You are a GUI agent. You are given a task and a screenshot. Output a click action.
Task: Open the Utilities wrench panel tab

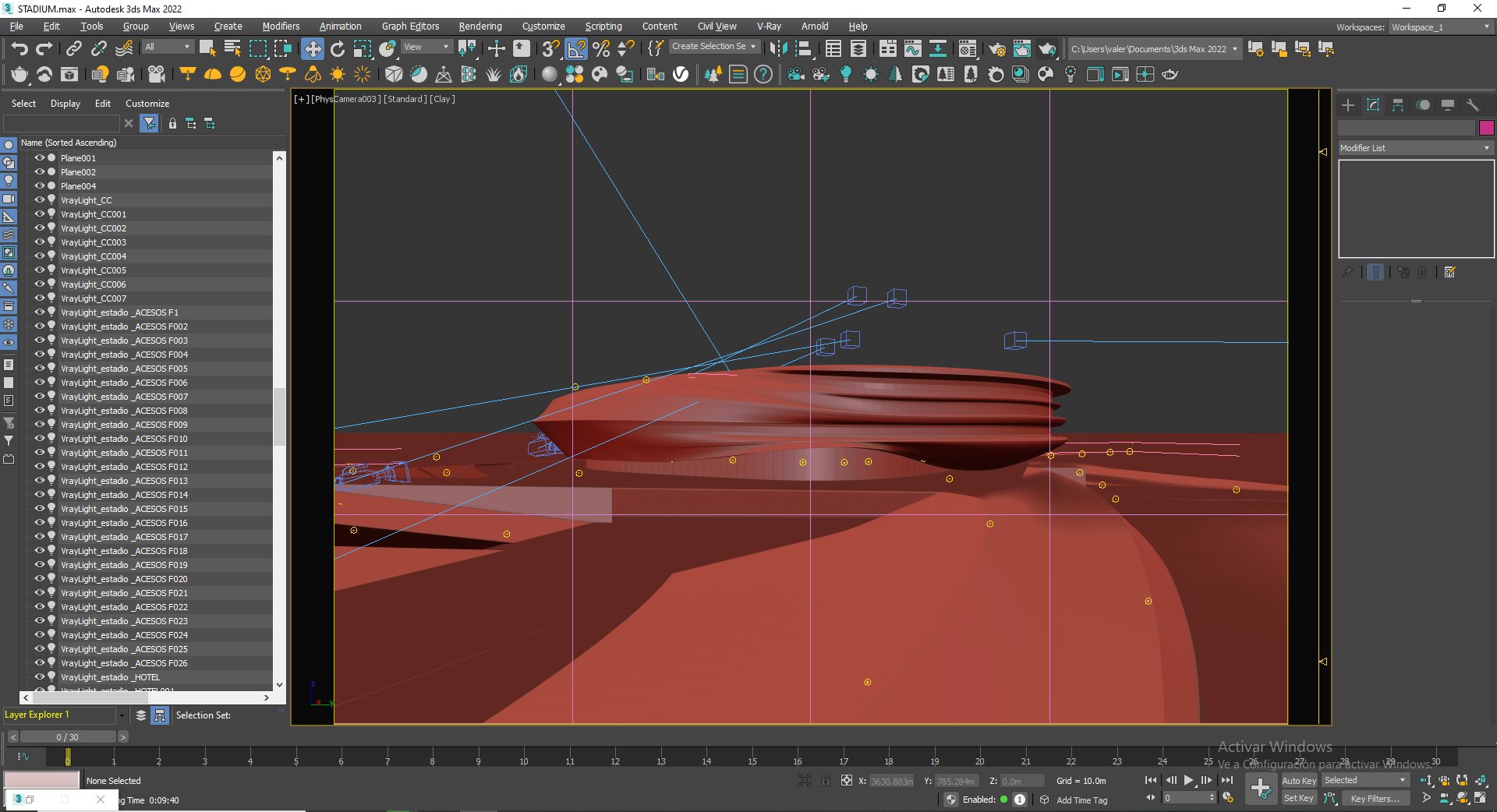coord(1473,105)
